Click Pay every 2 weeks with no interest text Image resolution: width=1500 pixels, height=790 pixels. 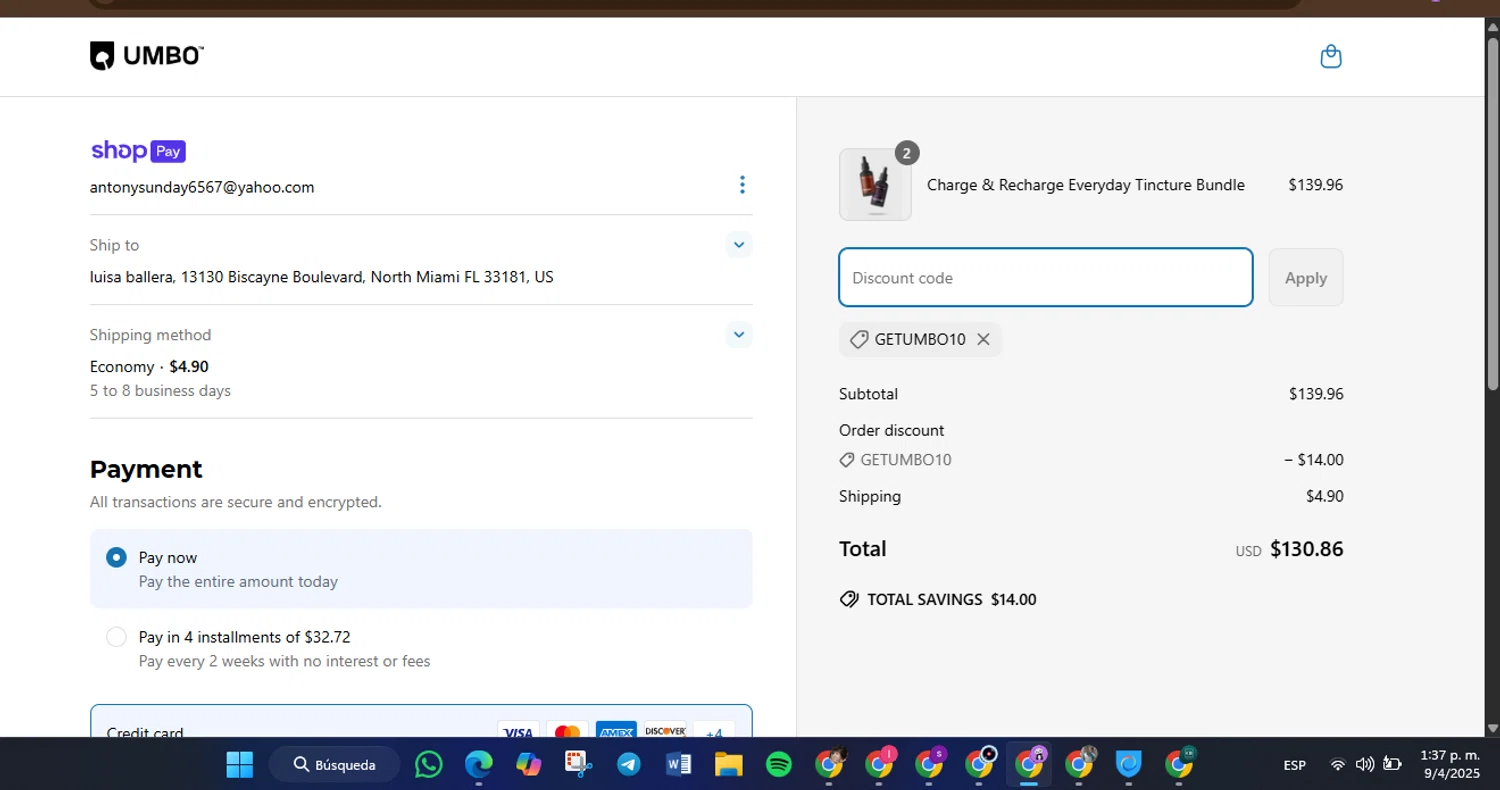[285, 661]
